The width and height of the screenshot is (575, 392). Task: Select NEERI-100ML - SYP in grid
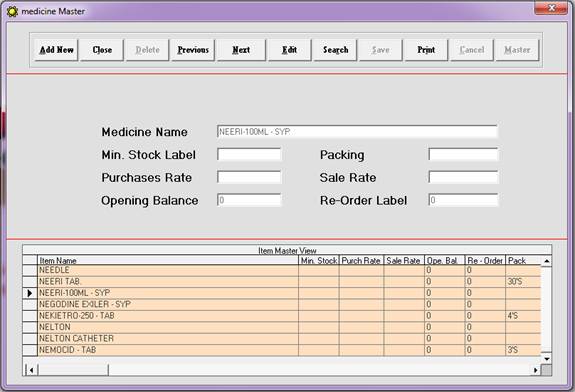click(282, 293)
